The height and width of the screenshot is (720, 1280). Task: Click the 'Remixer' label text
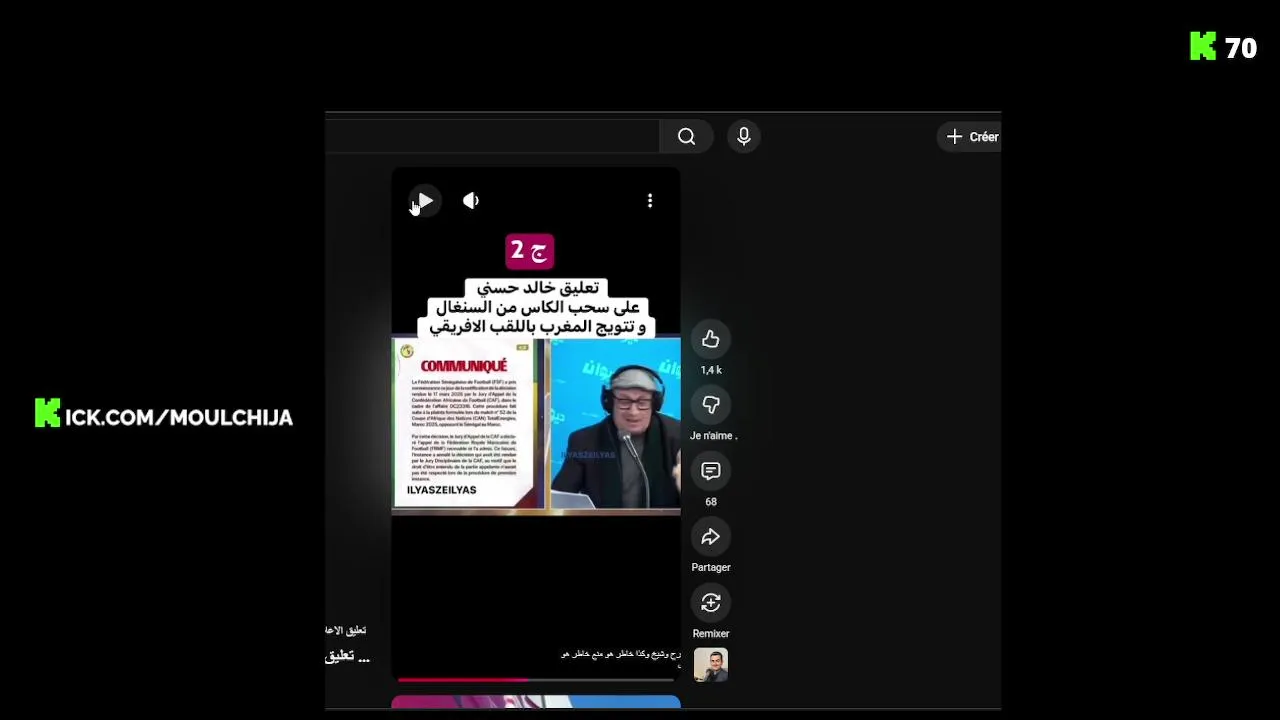(x=711, y=634)
